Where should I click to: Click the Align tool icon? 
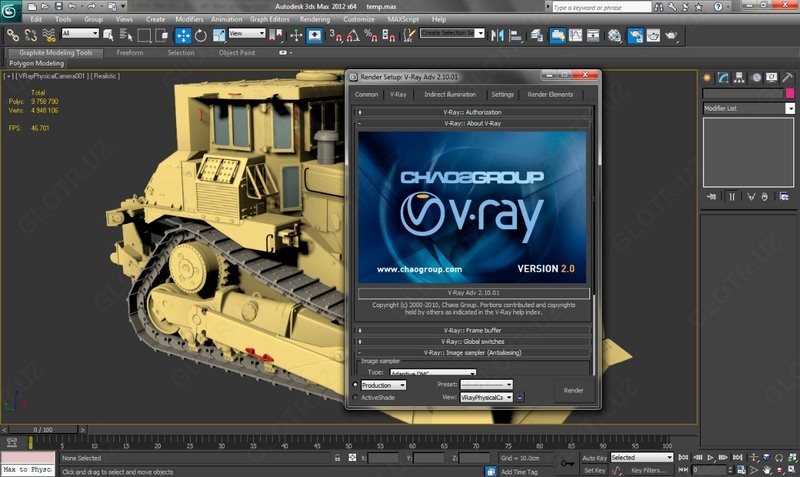click(x=516, y=35)
